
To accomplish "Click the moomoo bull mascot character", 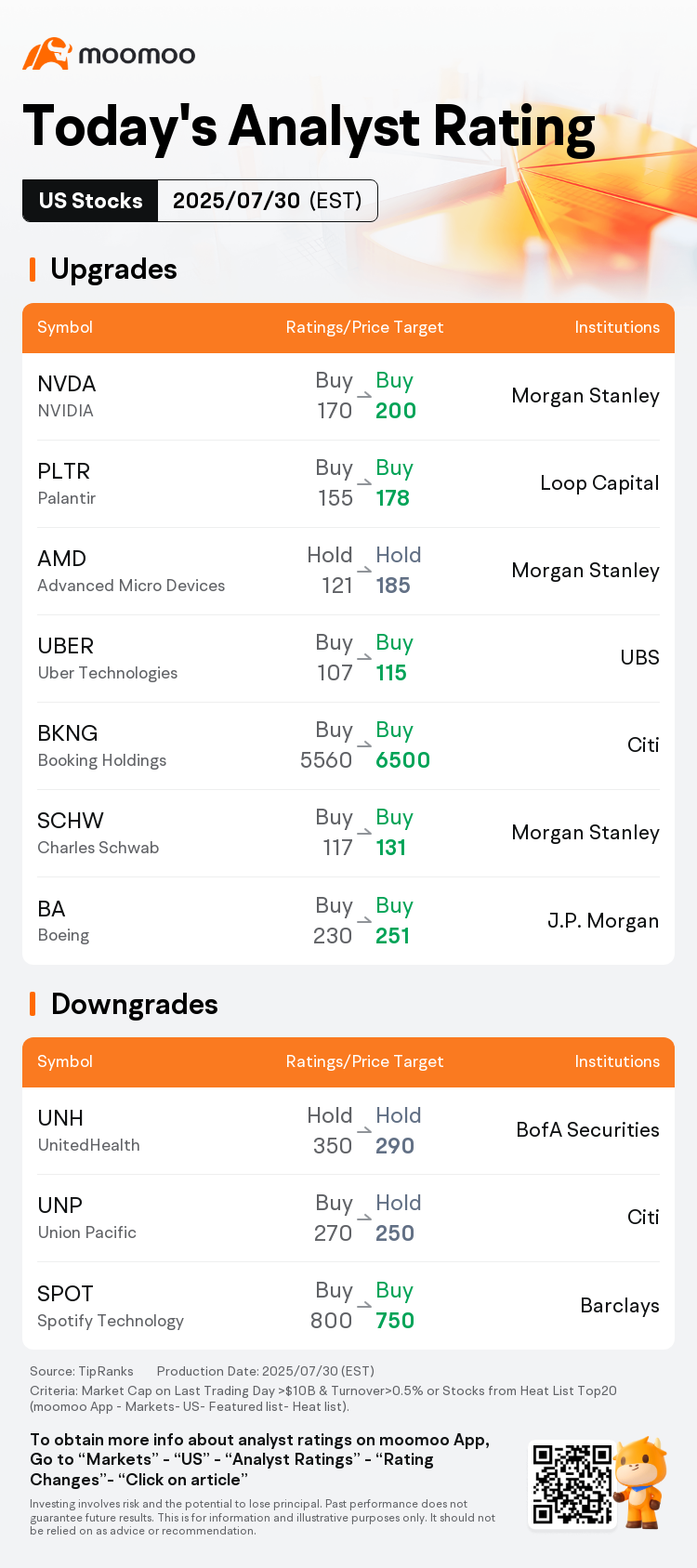I will pyautogui.click(x=642, y=1483).
